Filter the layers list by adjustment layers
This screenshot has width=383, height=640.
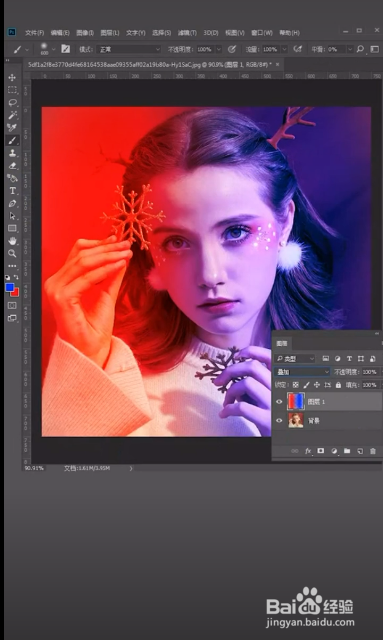tap(337, 359)
